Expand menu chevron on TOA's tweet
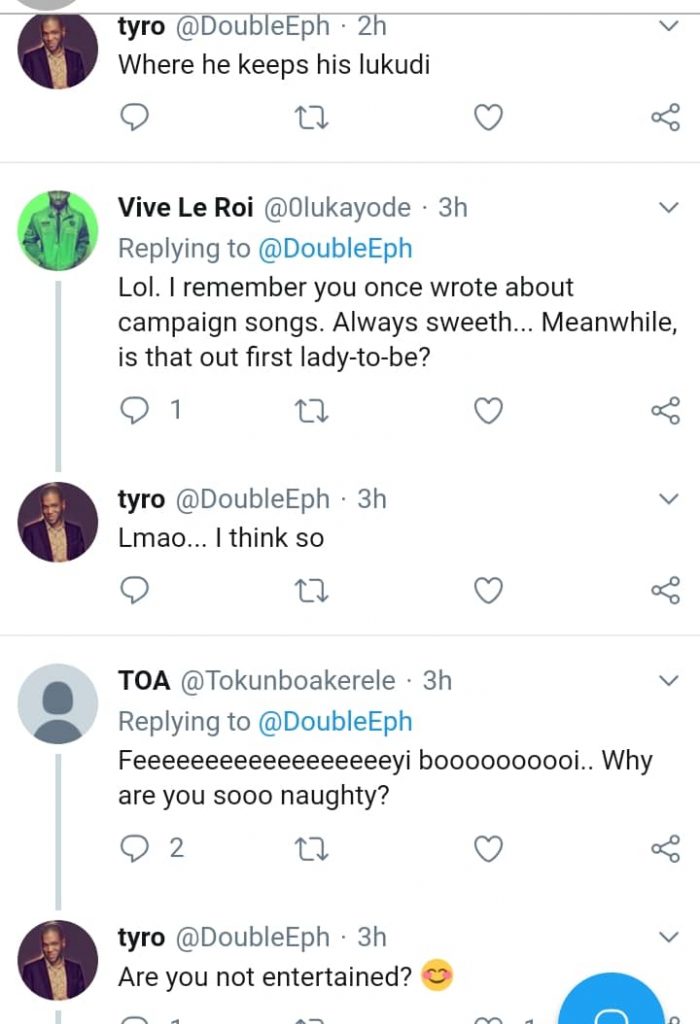 (x=668, y=681)
